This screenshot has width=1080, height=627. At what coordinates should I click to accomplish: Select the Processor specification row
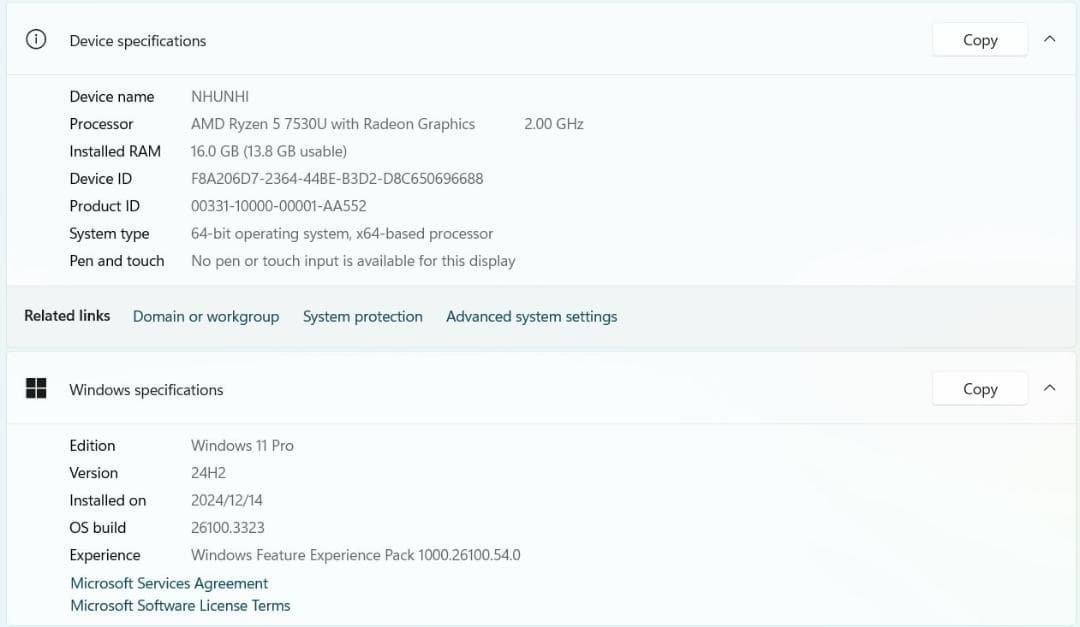pos(332,124)
